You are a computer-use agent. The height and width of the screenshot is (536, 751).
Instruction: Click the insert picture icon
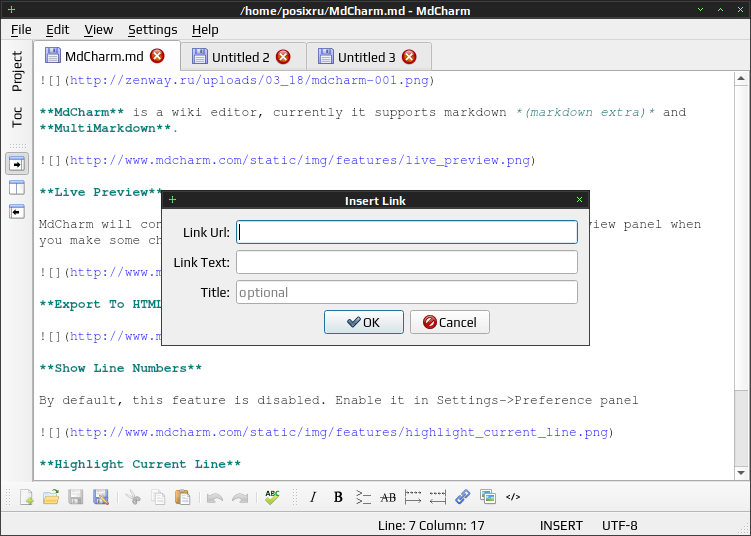pyautogui.click(x=488, y=497)
